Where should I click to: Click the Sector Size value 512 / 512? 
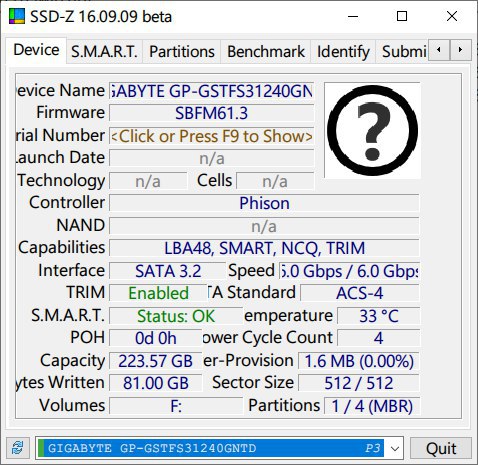click(359, 383)
